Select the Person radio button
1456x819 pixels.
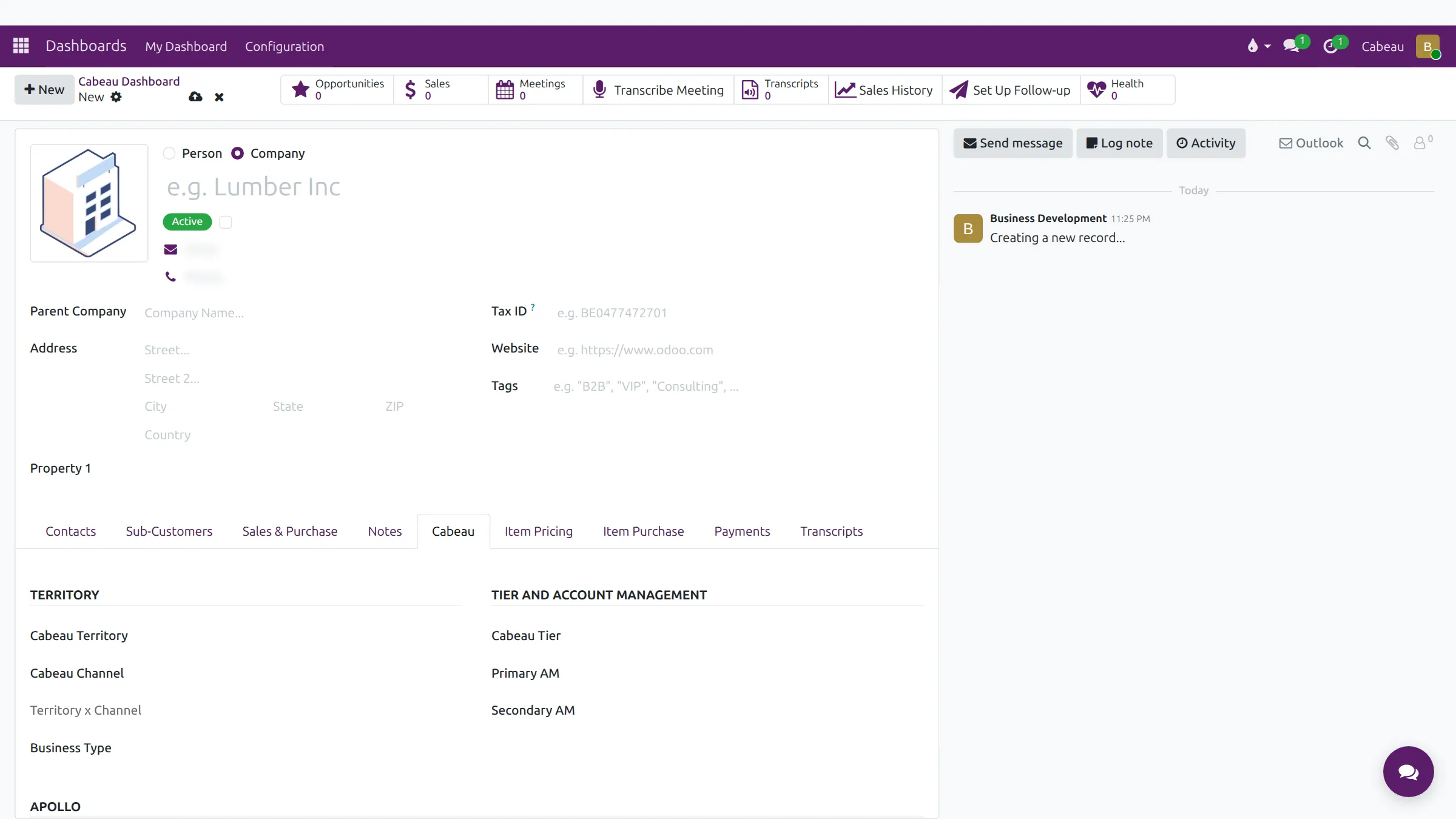point(169,153)
